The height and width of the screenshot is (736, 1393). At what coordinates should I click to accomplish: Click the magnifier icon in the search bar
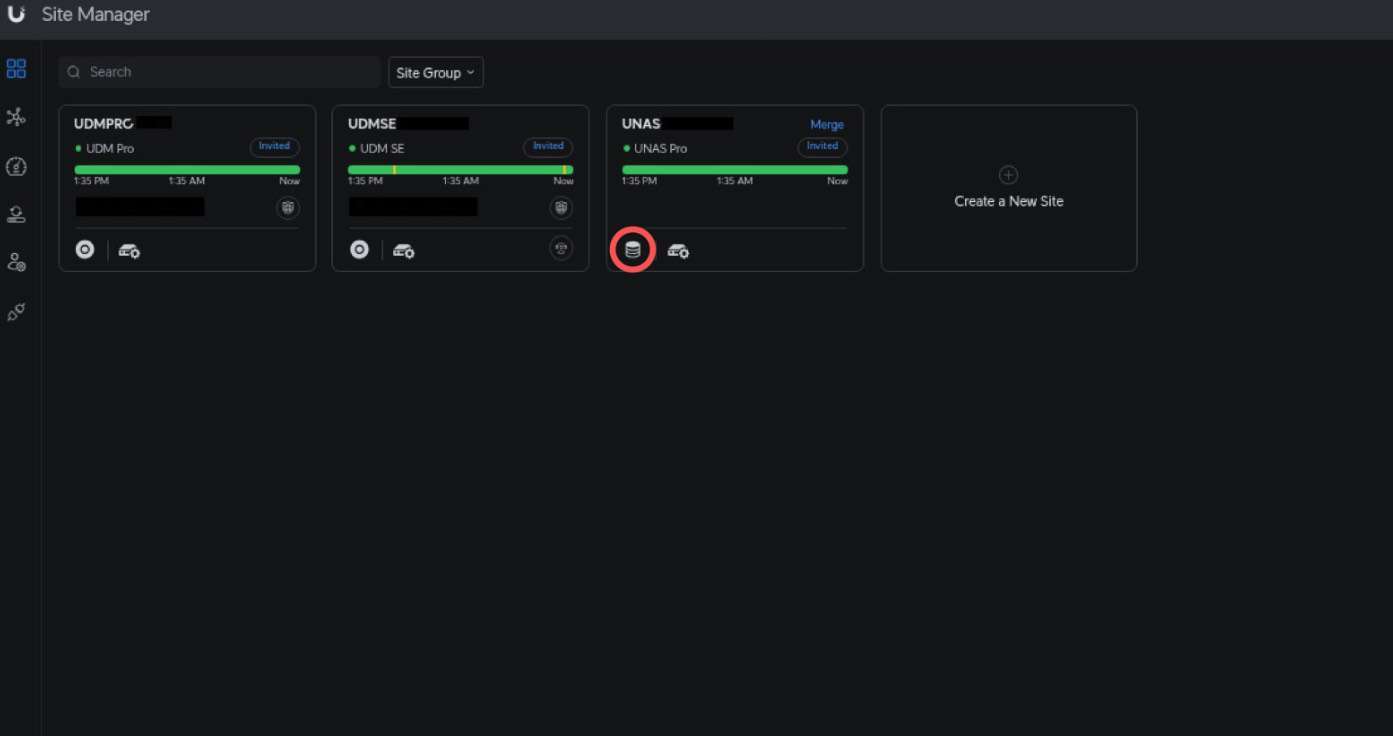(74, 72)
